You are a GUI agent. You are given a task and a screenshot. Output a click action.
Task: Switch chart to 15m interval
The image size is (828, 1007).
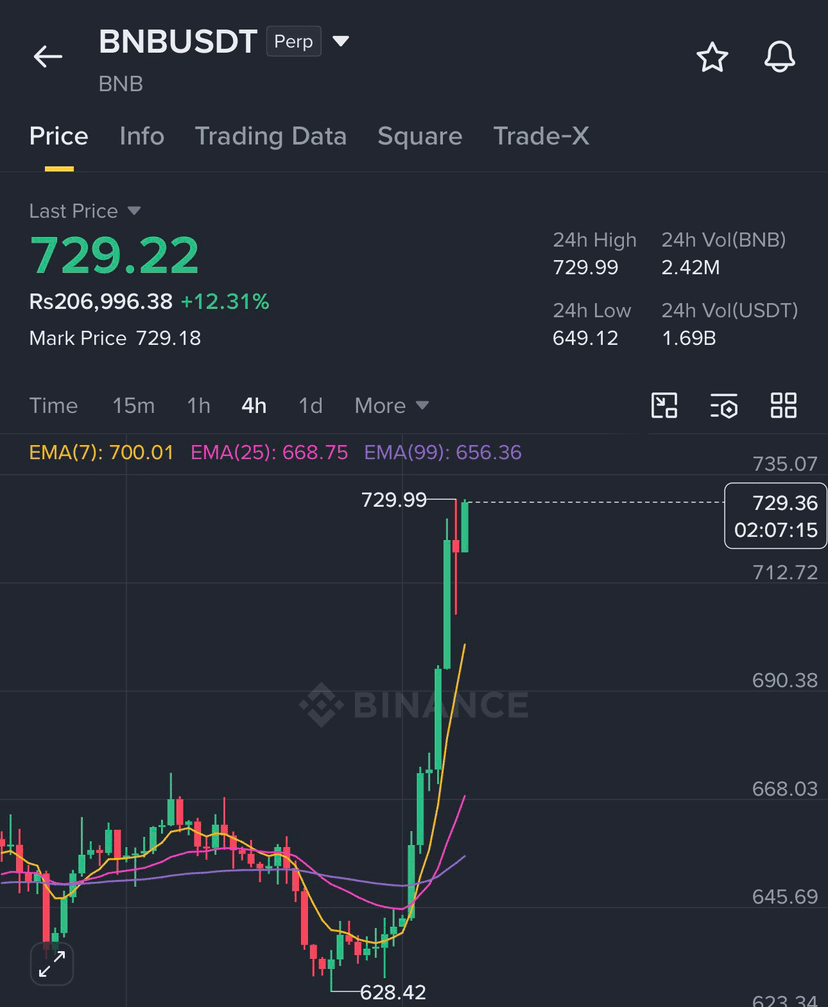134,406
